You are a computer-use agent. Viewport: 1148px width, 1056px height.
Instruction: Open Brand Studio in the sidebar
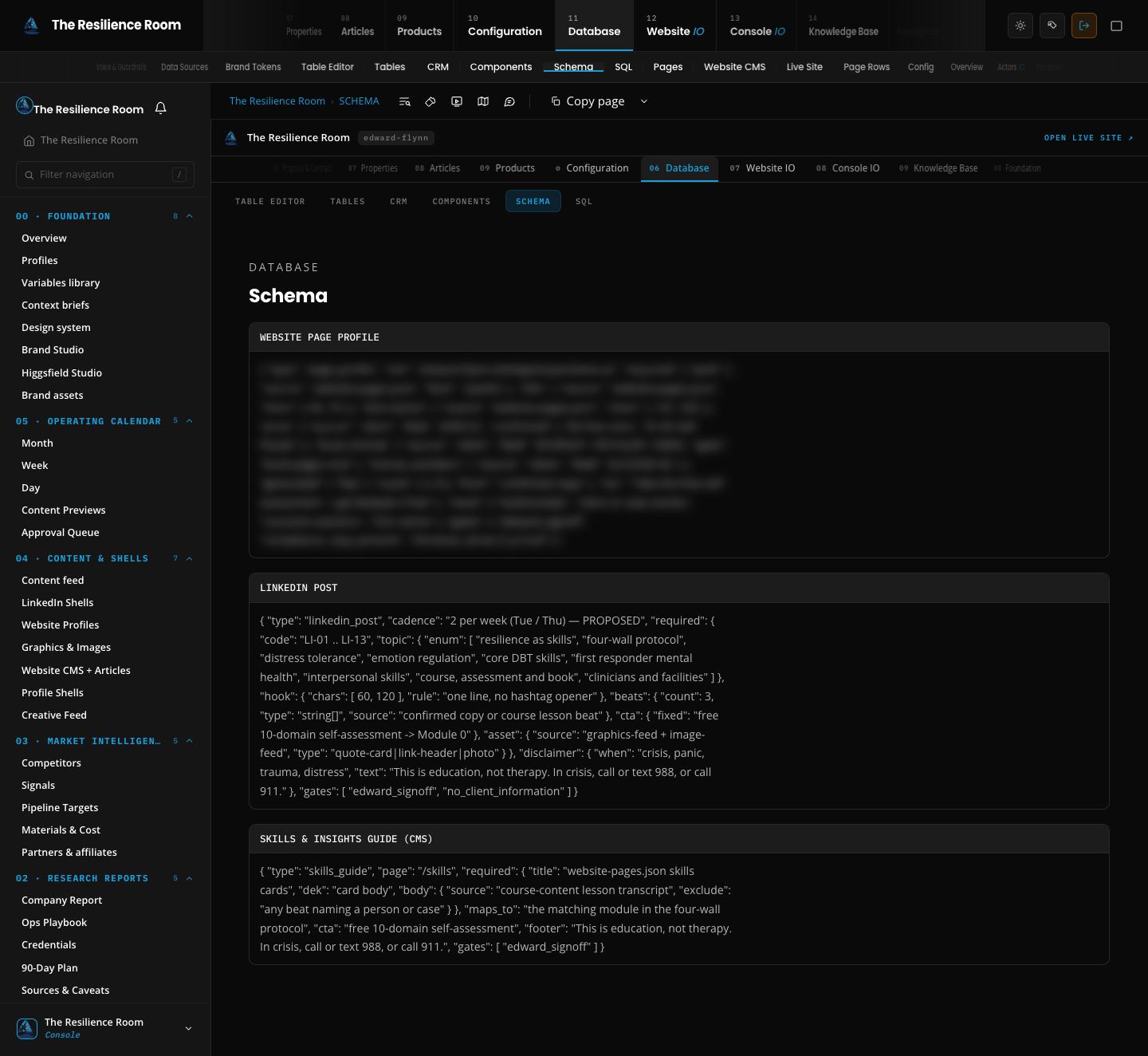(53, 350)
